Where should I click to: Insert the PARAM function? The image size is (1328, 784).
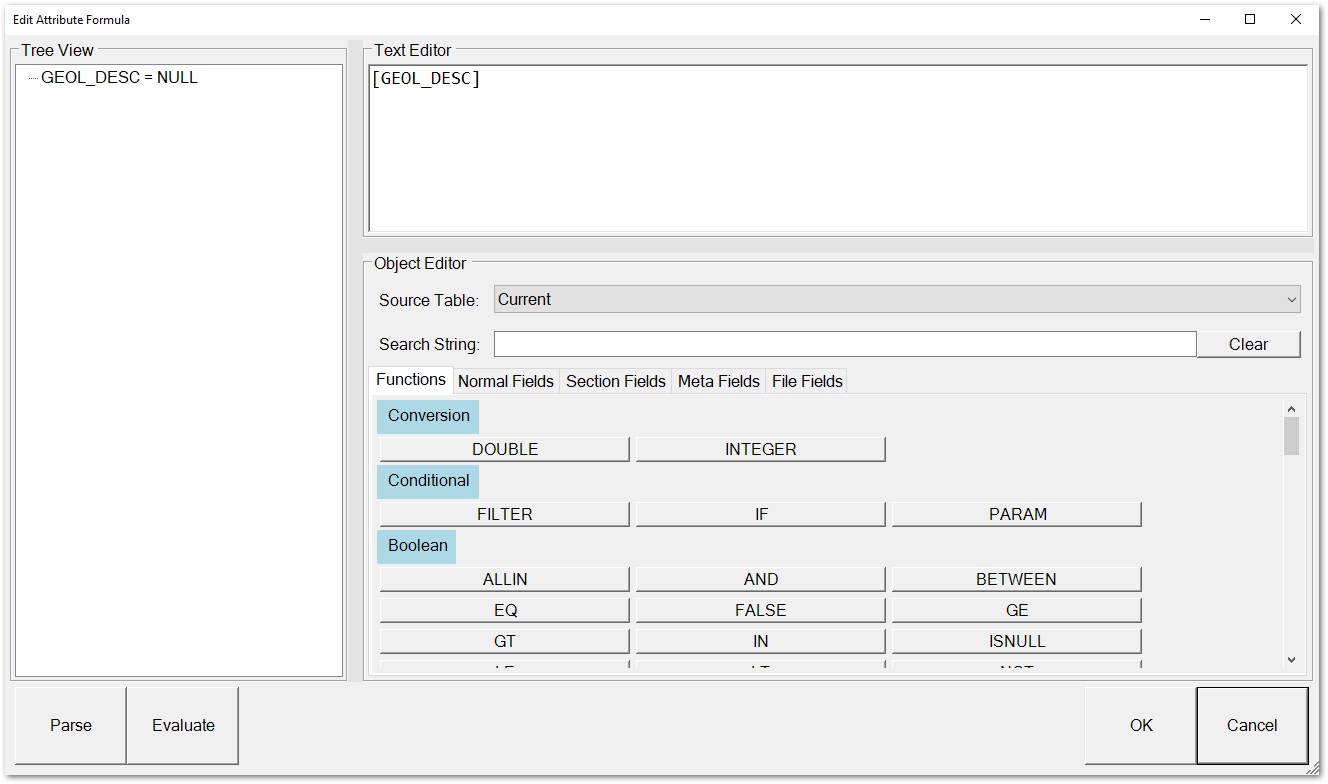(1015, 513)
